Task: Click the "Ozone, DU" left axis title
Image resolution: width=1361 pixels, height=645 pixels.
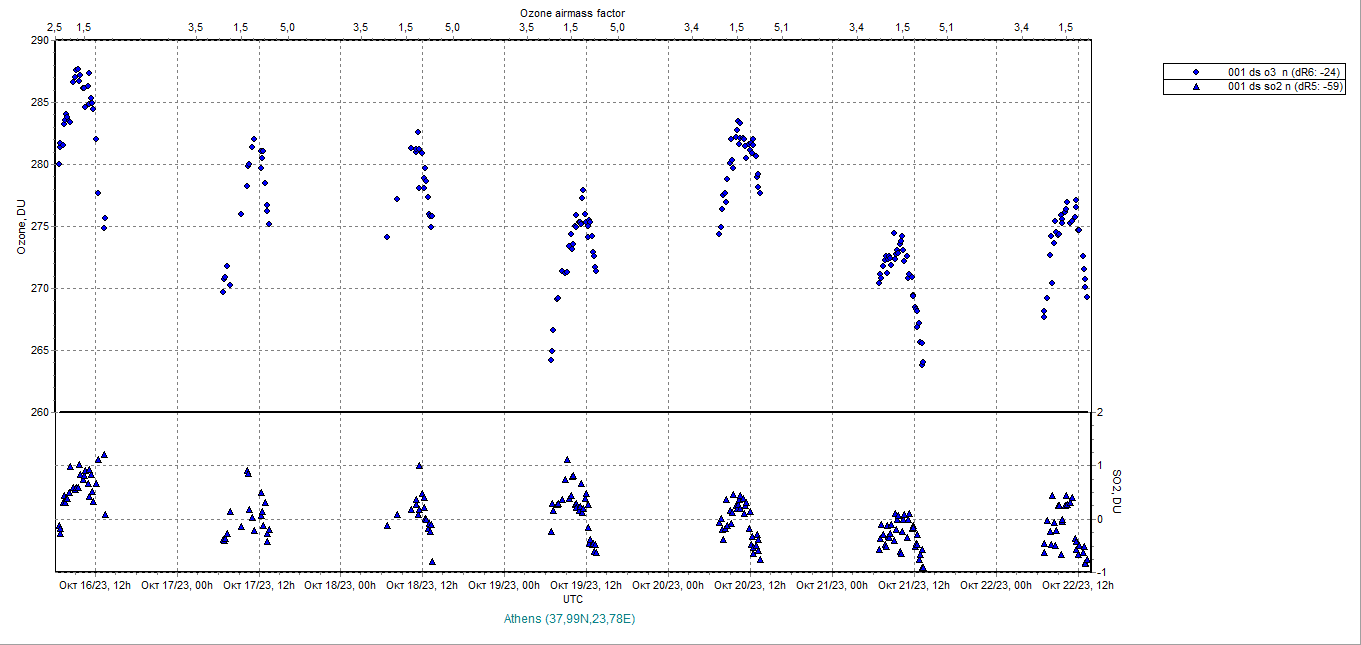Action: tap(21, 226)
